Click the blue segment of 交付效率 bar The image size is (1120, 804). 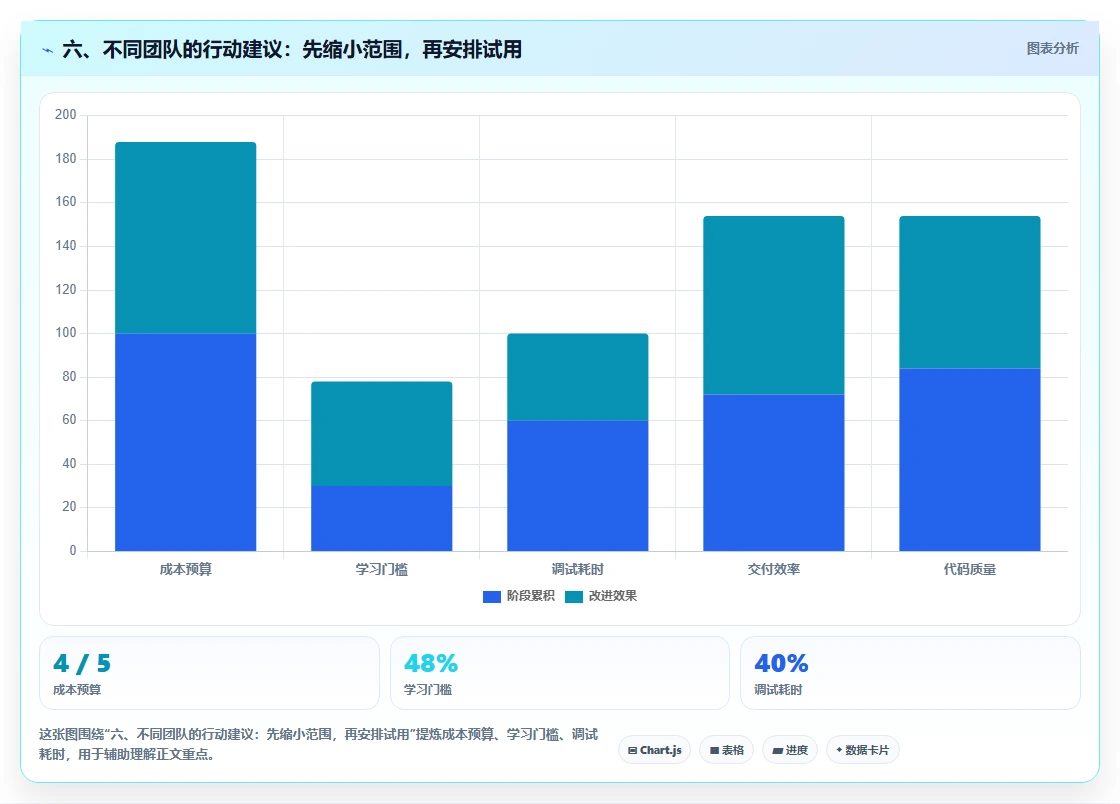coord(774,473)
